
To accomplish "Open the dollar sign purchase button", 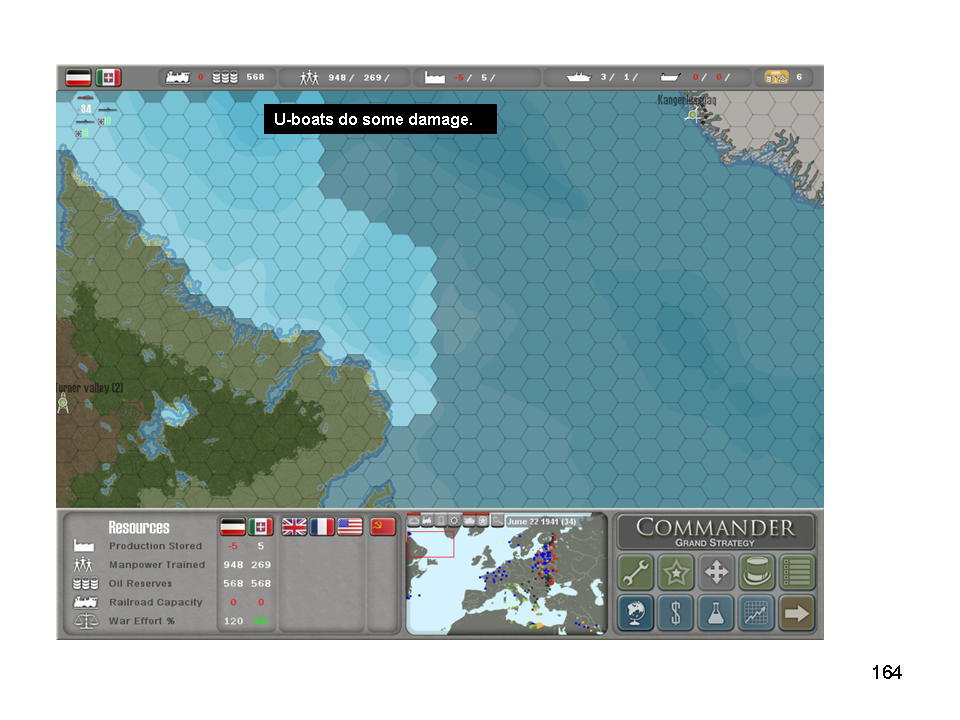I will 677,613.
